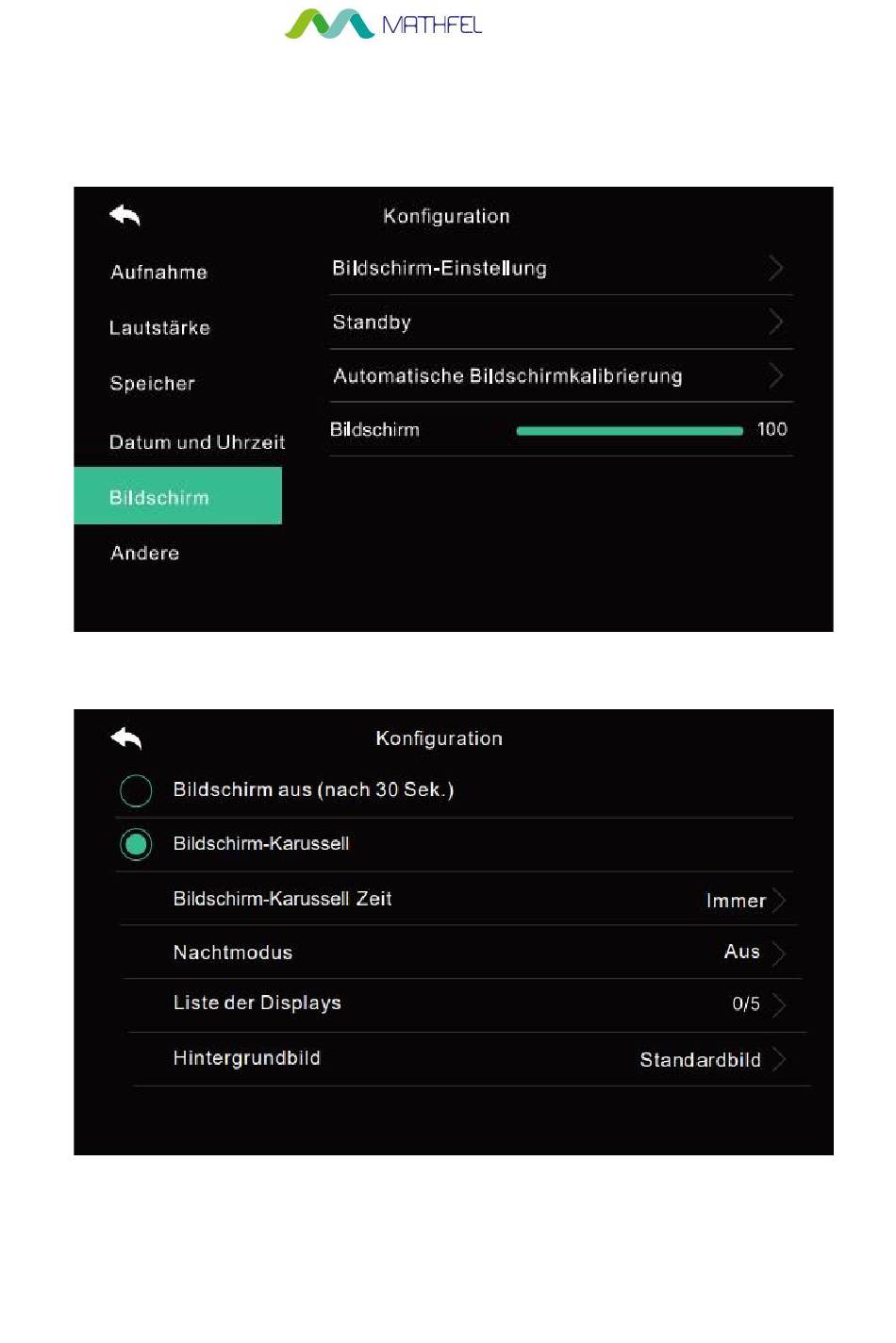Click the back arrow in the upper Konfiguration screen
Screen dimensions: 896x1343
coord(124,215)
